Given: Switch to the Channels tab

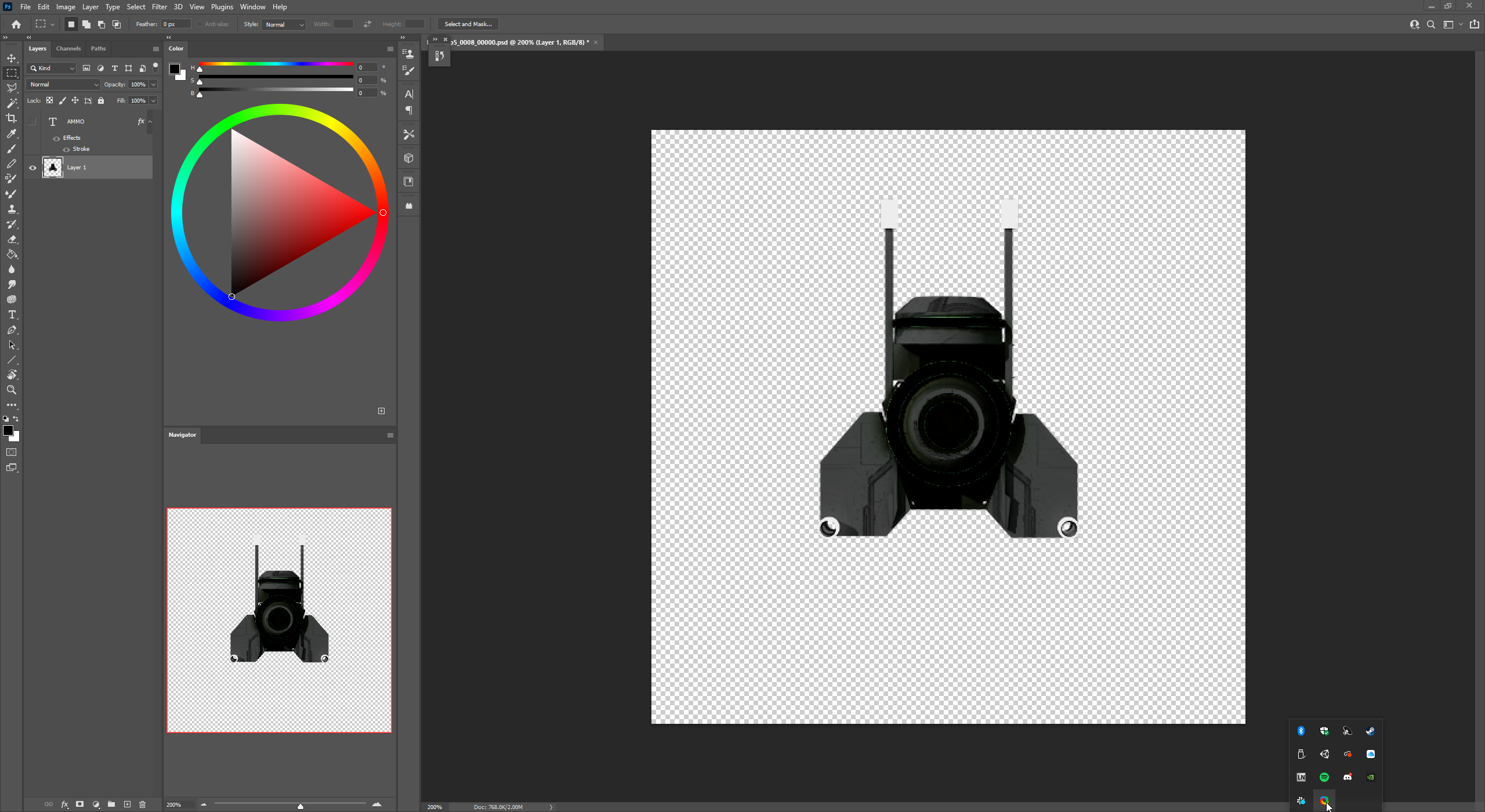Looking at the screenshot, I should [68, 48].
